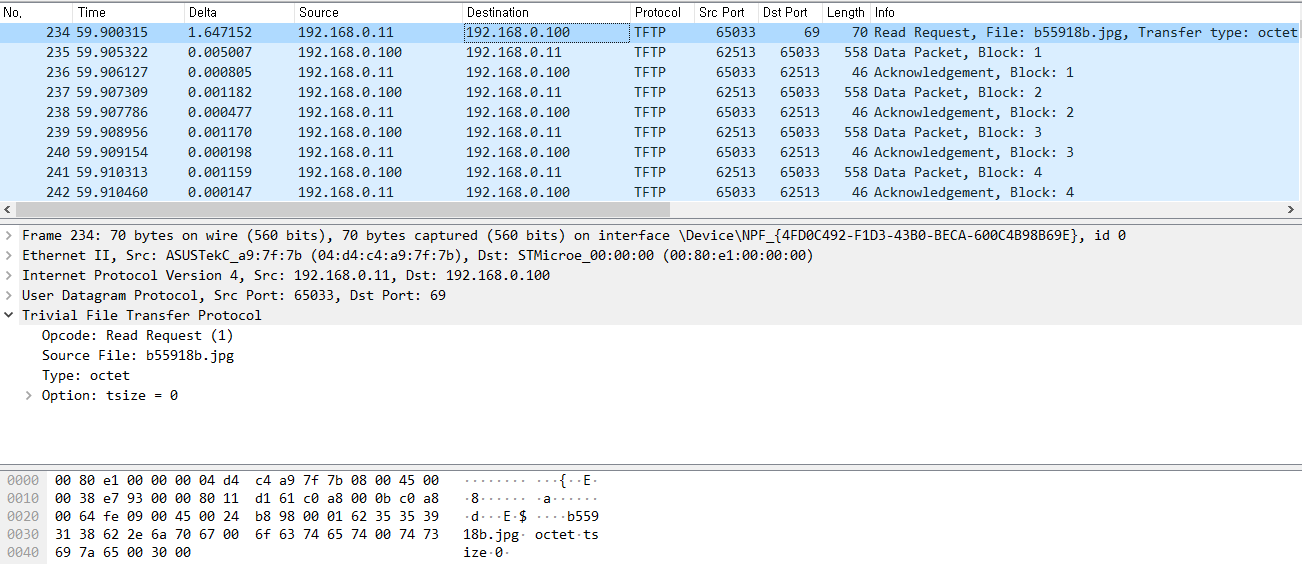The height and width of the screenshot is (564, 1302).
Task: Click the horizontal scrollbar of packet list
Action: (343, 210)
